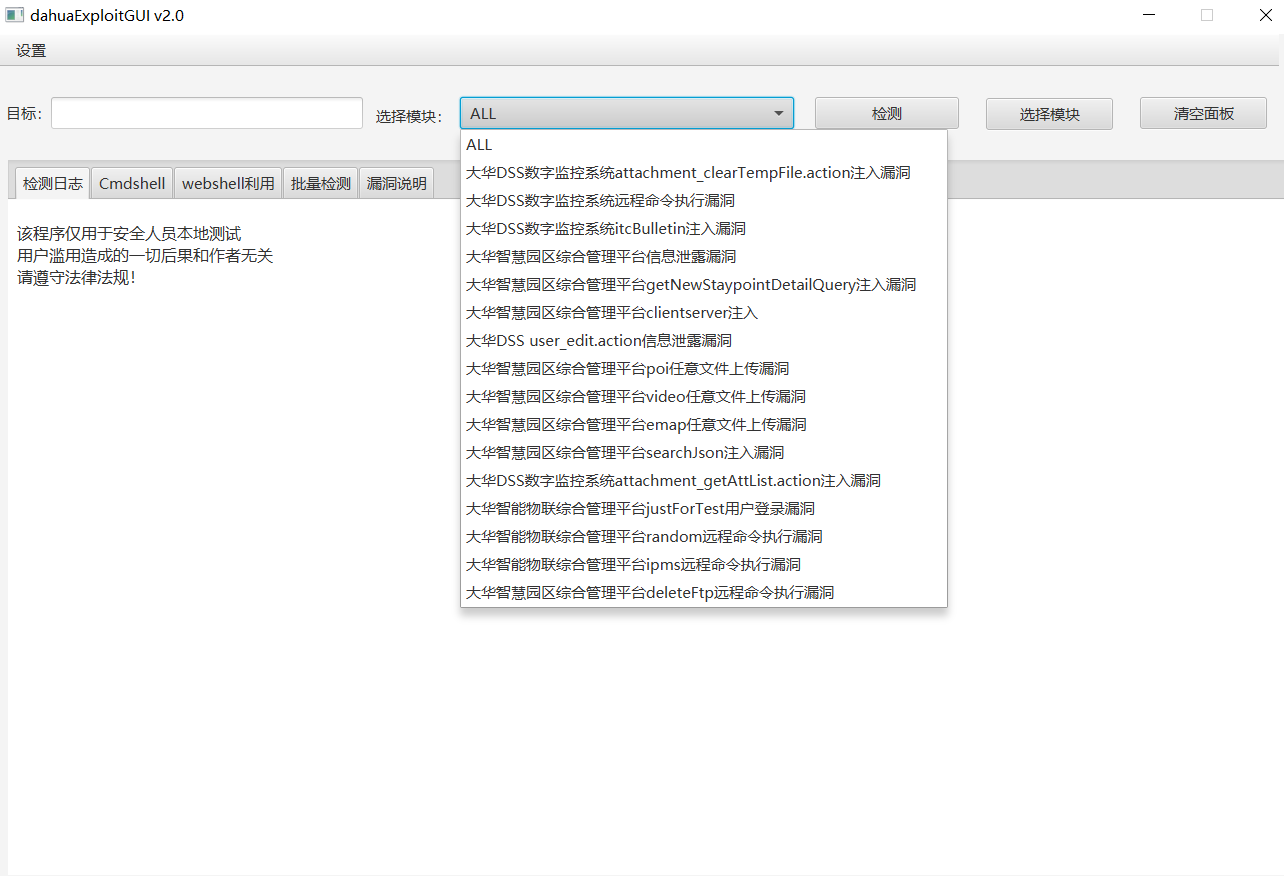Screen dimensions: 1284x876
Task: Switch to the 检测日志 tab
Action: [x=53, y=183]
